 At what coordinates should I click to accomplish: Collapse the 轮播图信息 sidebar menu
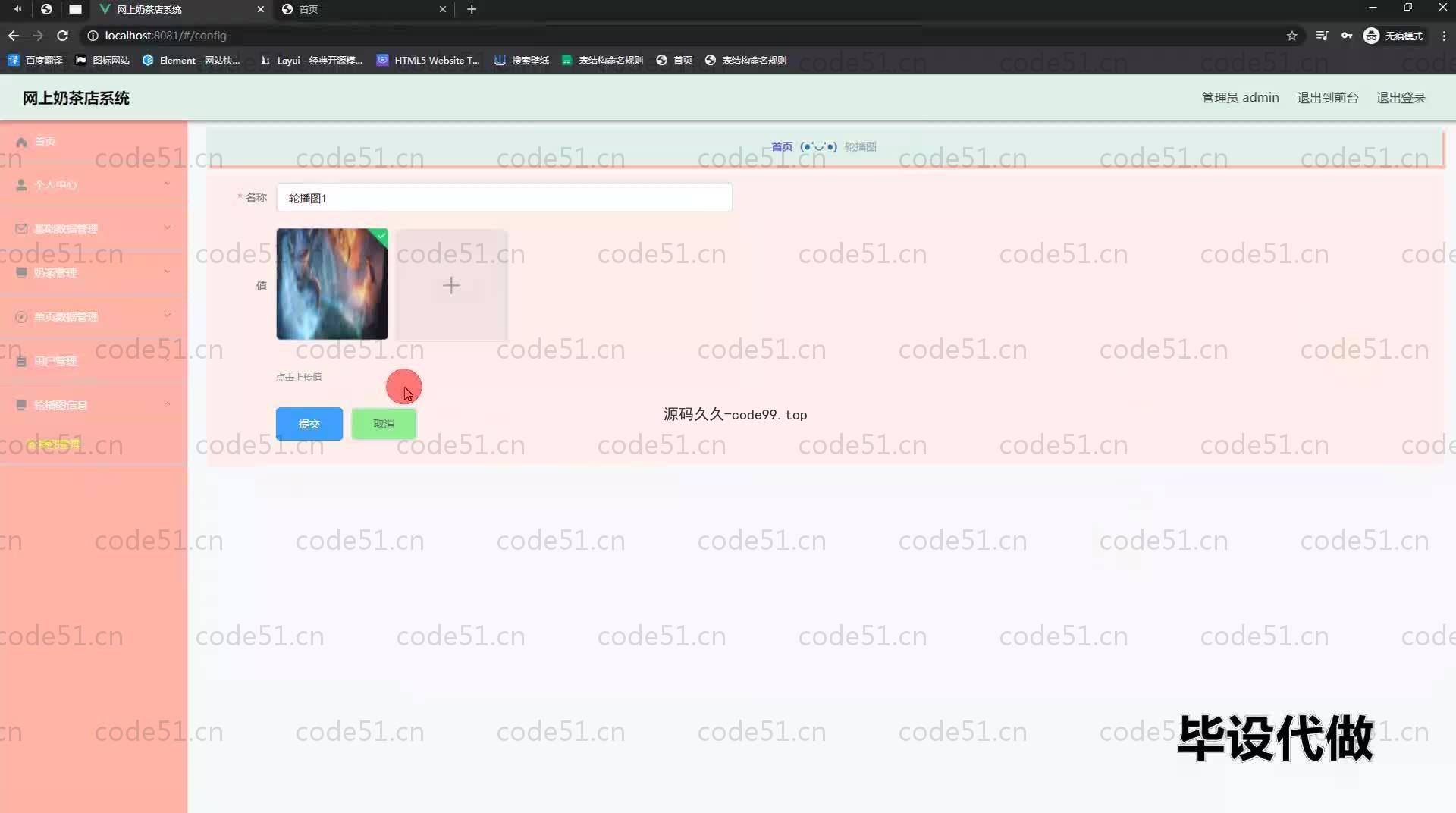pos(93,405)
